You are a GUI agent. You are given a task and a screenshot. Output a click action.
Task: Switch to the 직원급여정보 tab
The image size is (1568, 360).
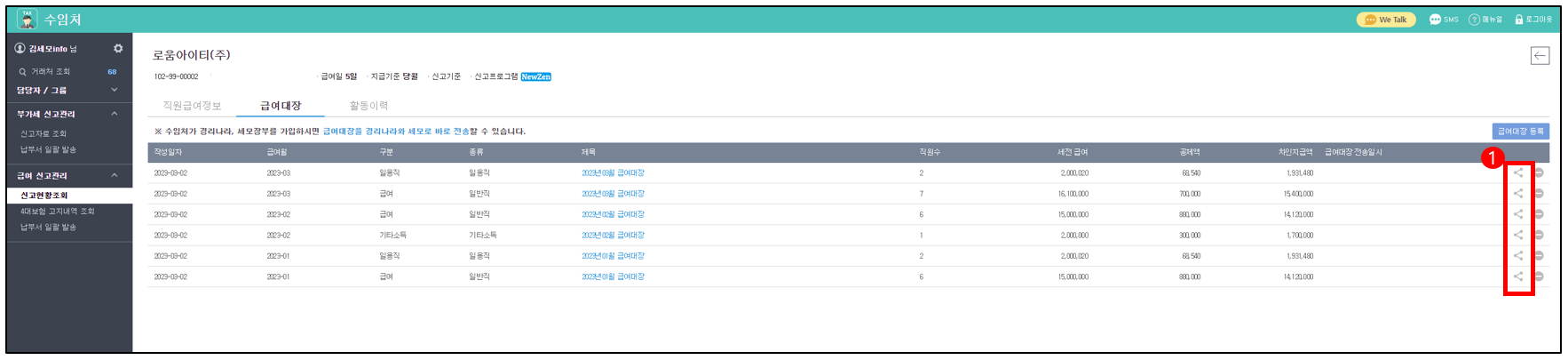coord(192,106)
